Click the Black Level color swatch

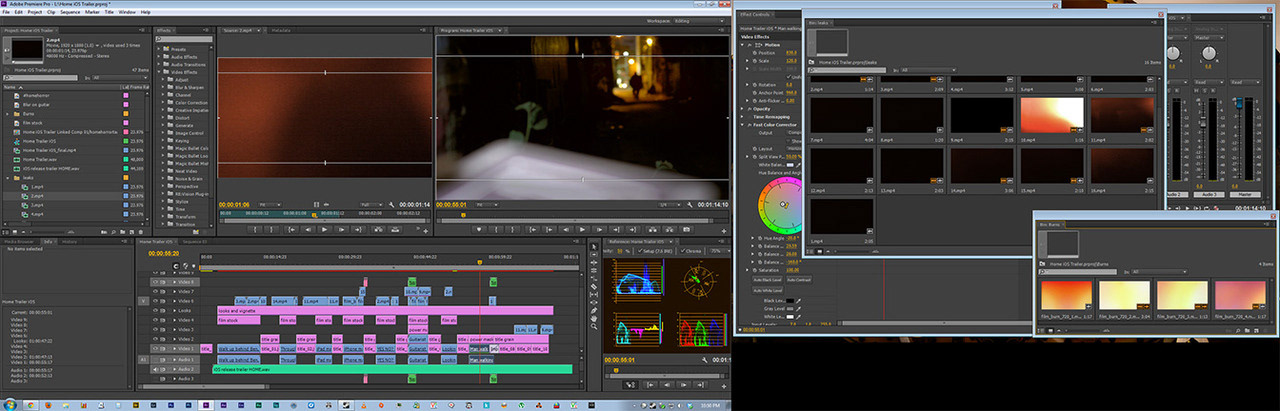790,300
